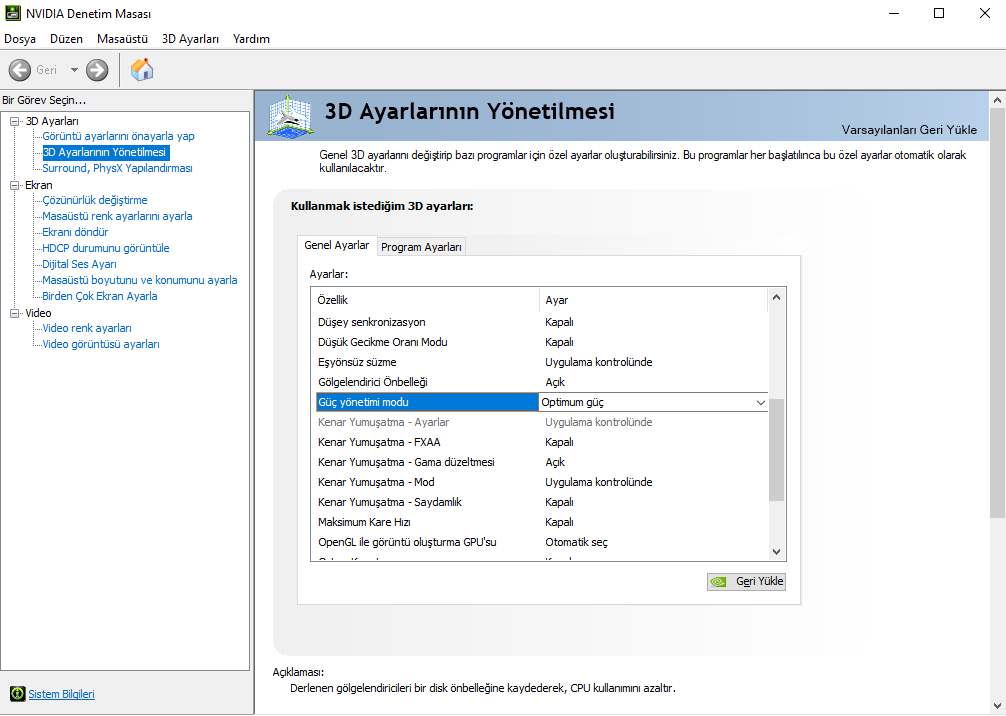Select the Kenar Yumuşatma - Saydamlık row

(541, 502)
